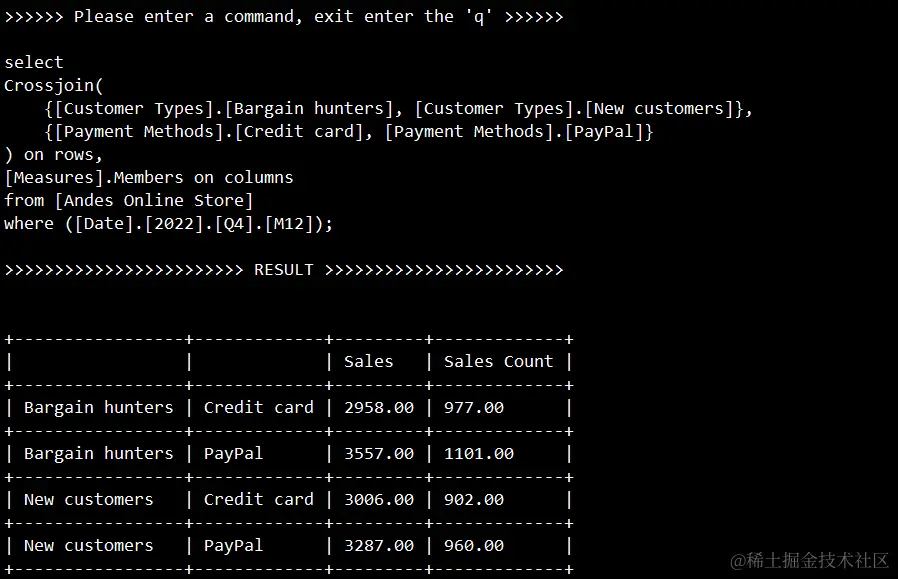Click 'PayPal' in New customers row
Viewport: 898px width, 579px height.
coord(233,545)
